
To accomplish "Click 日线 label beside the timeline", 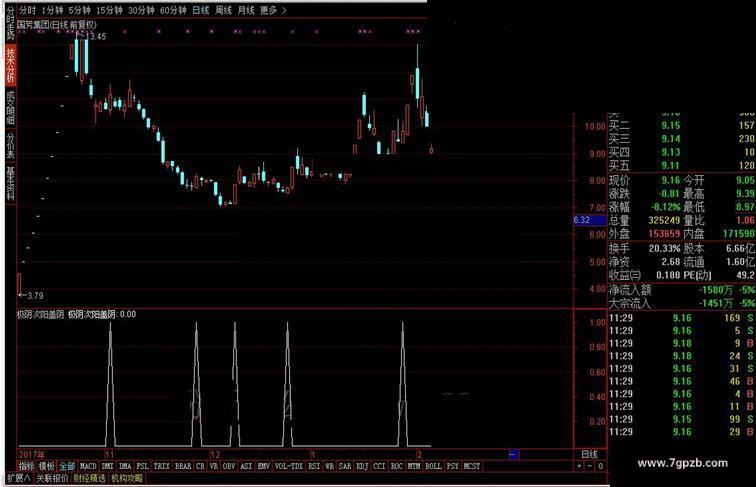I will click(589, 454).
